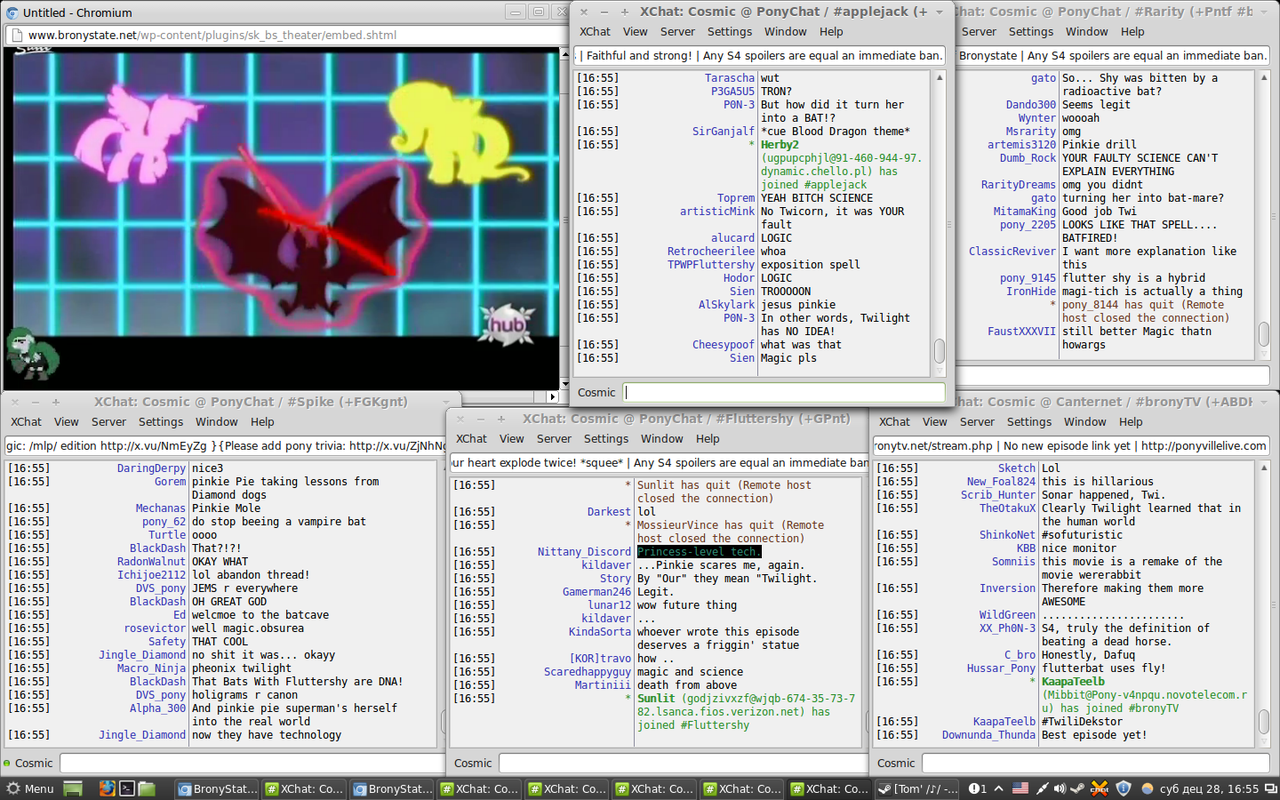
Task: Click the #applejack chat scrollbar
Action: click(939, 350)
